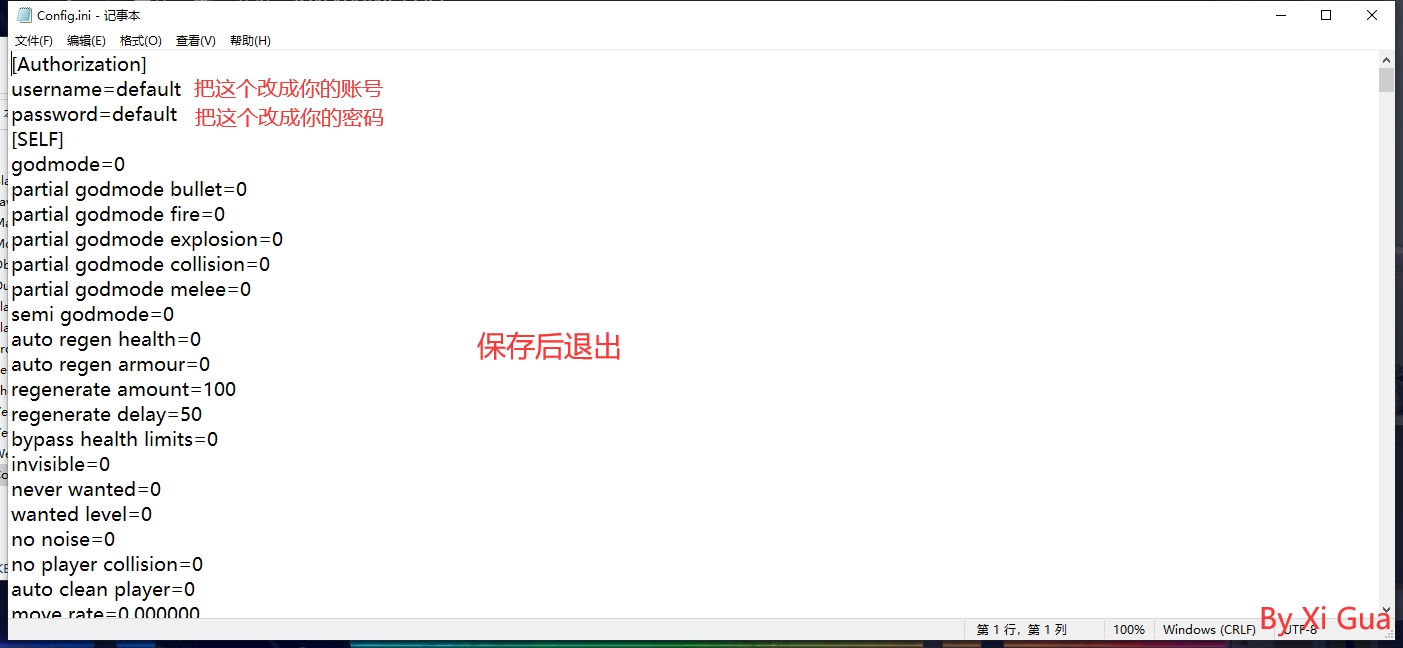Minimize the Config.ini Notepad window
This screenshot has width=1403, height=648.
tap(1279, 15)
